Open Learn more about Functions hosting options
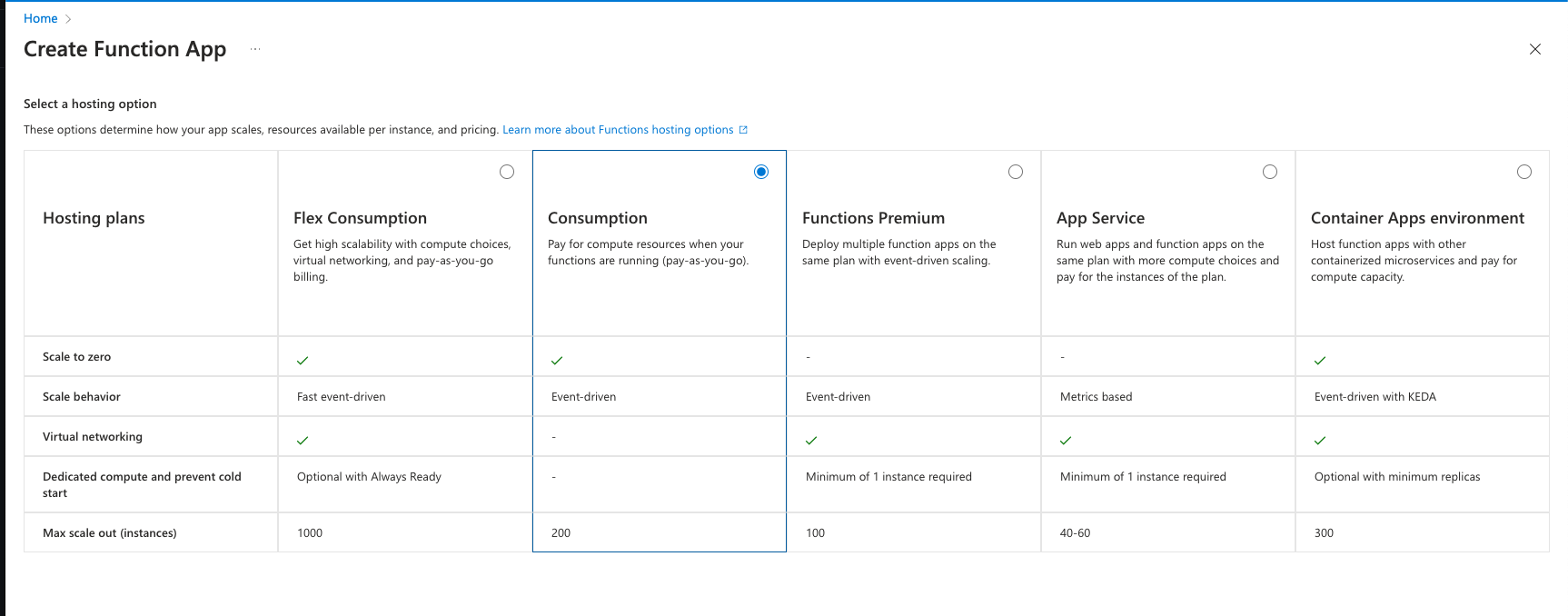1568x616 pixels. (618, 130)
